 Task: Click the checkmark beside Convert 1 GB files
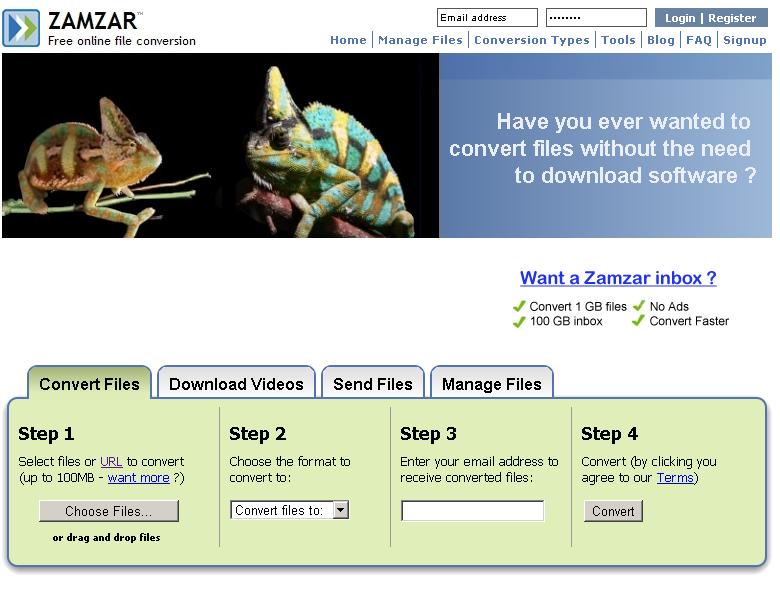click(x=519, y=306)
